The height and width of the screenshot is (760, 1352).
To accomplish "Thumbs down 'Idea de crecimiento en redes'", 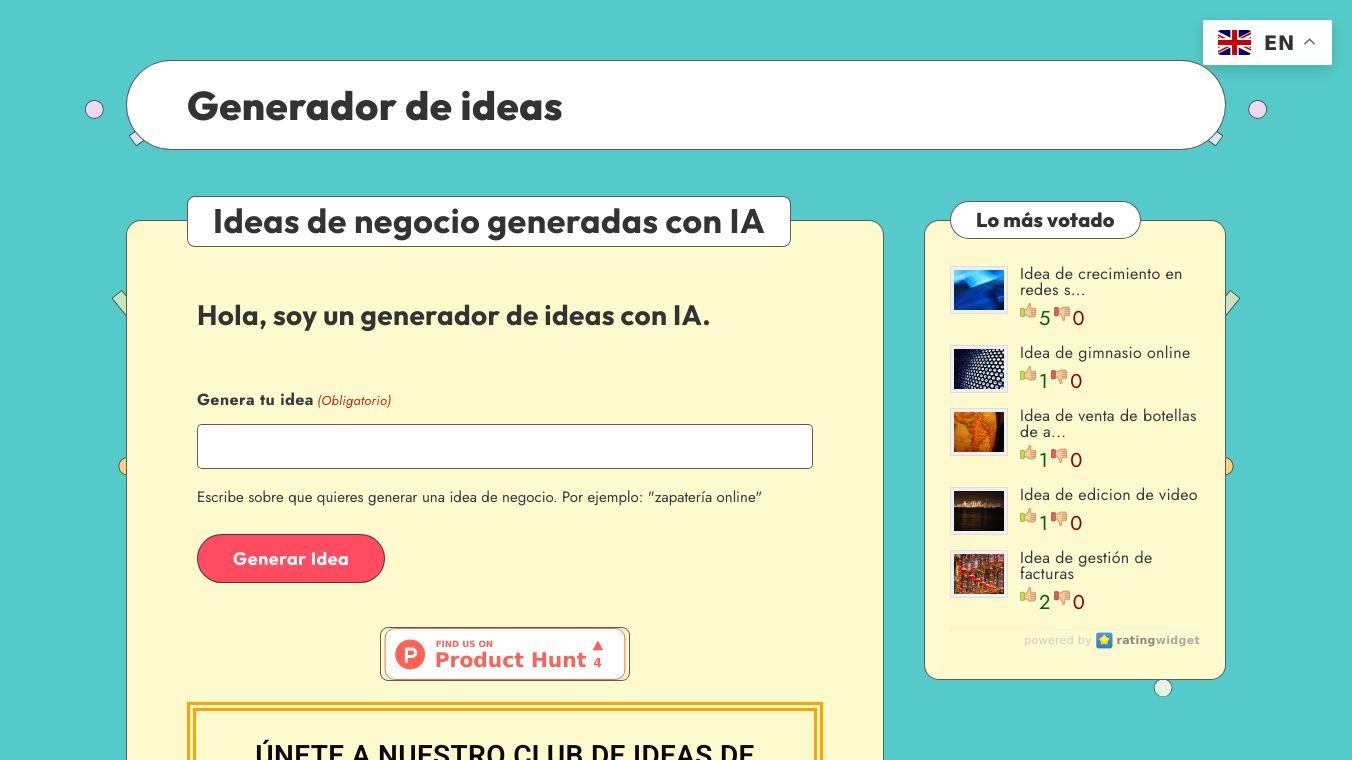I will [1062, 314].
